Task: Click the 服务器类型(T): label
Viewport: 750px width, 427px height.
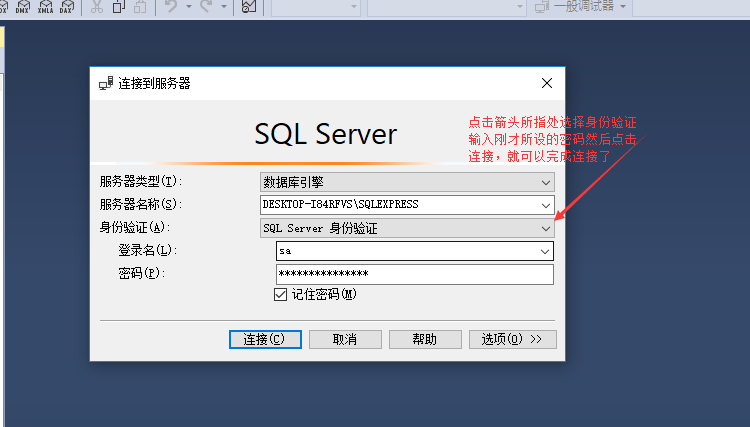Action: pos(141,182)
